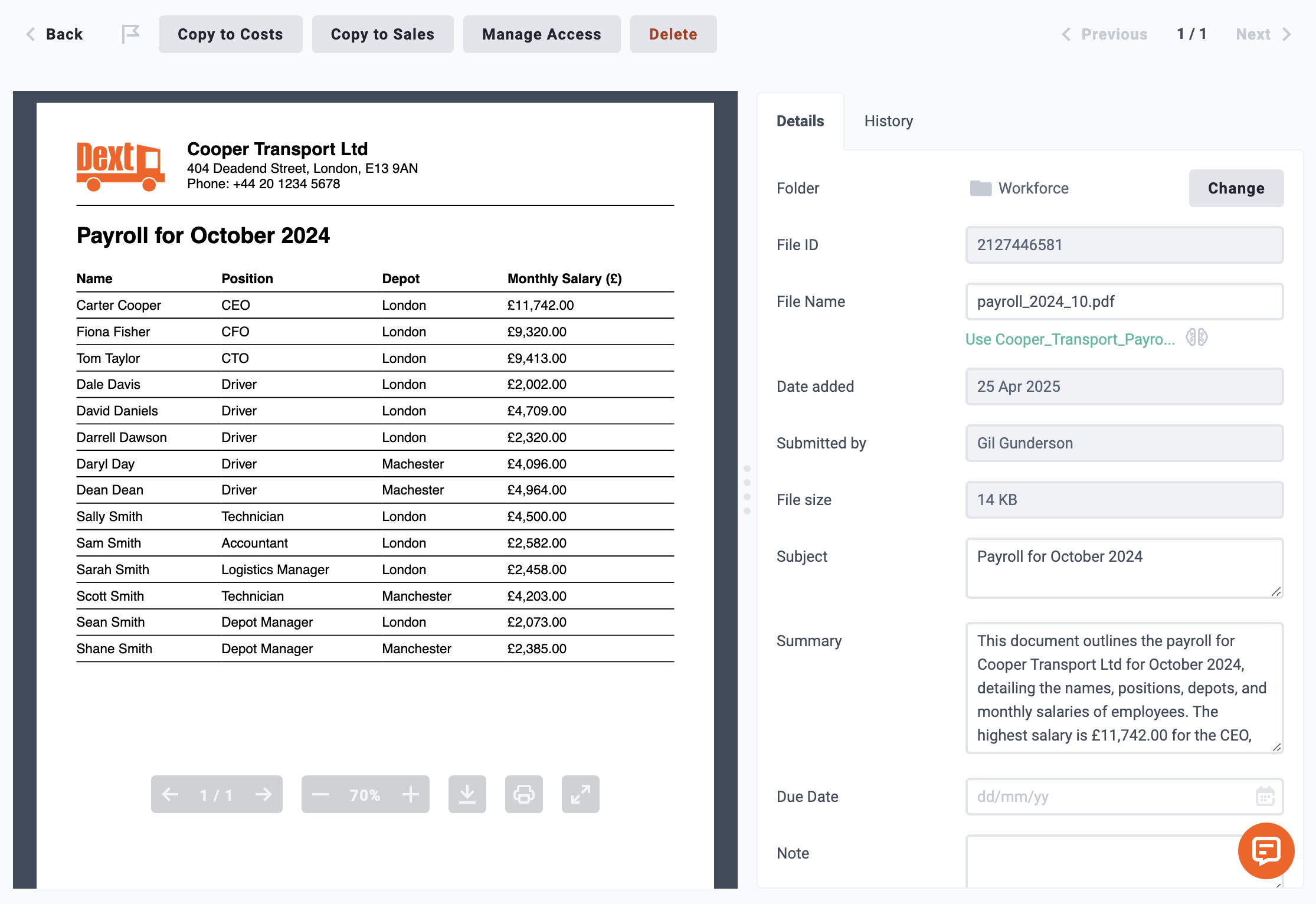
Task: Click 'Logistics Manager' position cell
Action: coord(275,569)
